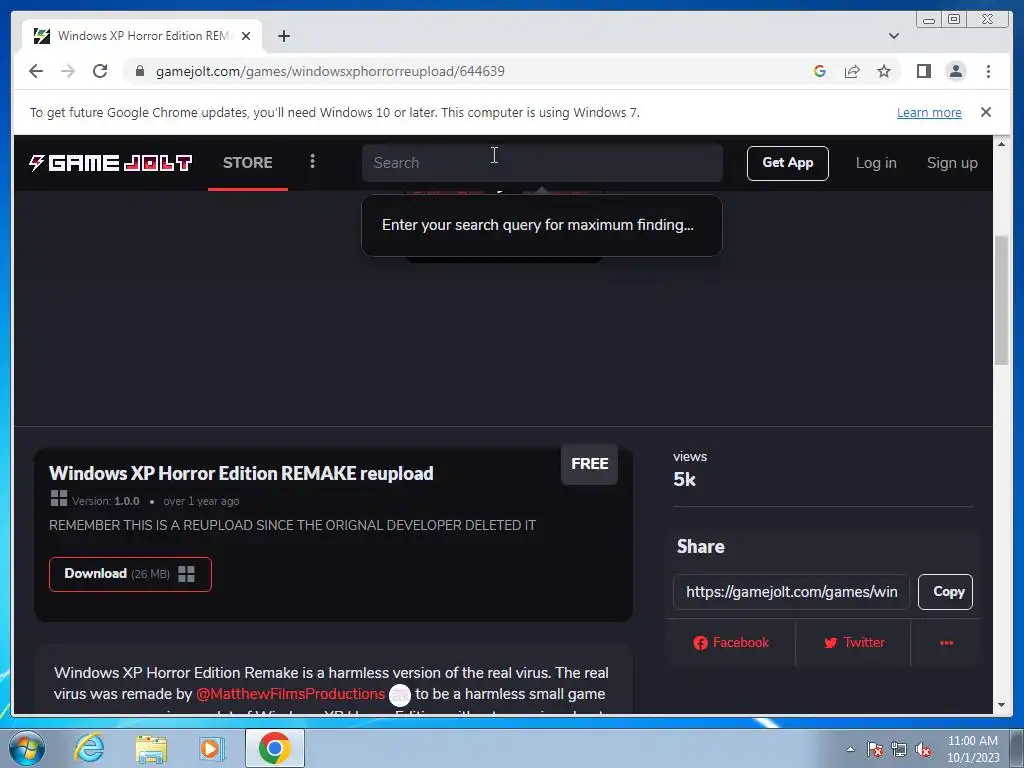Viewport: 1024px width, 768px height.
Task: Click the Share heading text
Action: 700,546
